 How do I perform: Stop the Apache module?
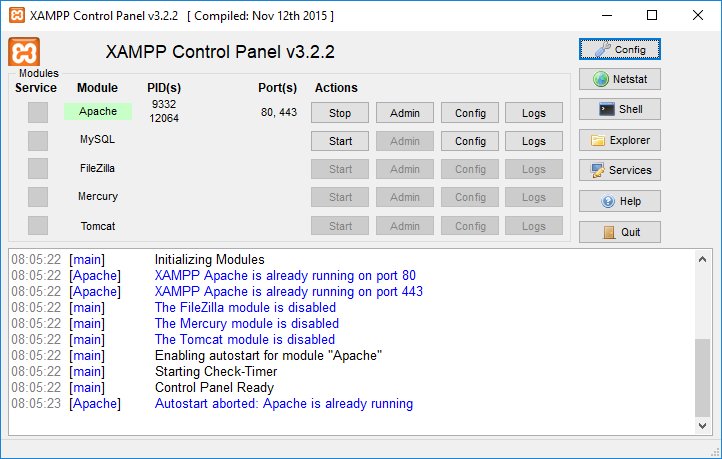[340, 113]
